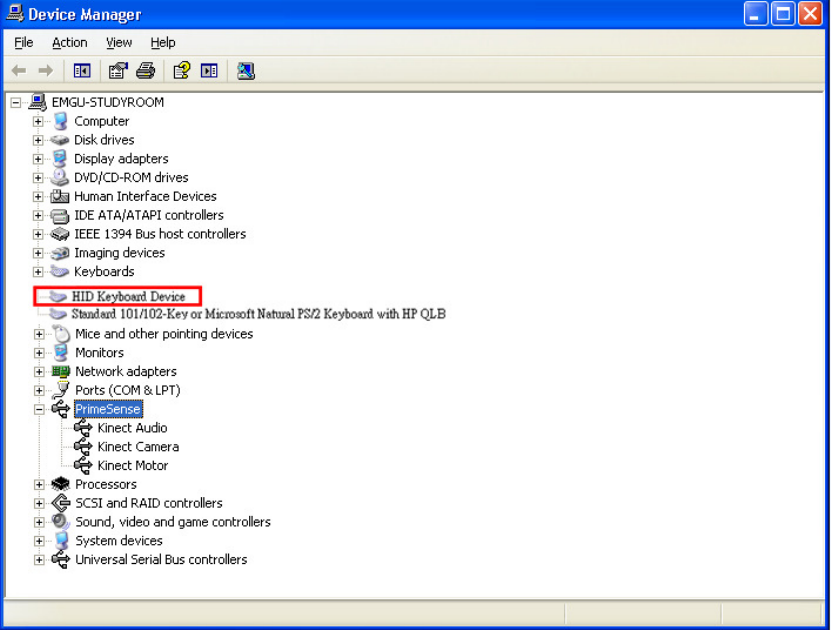This screenshot has width=831, height=630.
Task: Click the IEEE 1394 controllers icon
Action: (x=60, y=234)
